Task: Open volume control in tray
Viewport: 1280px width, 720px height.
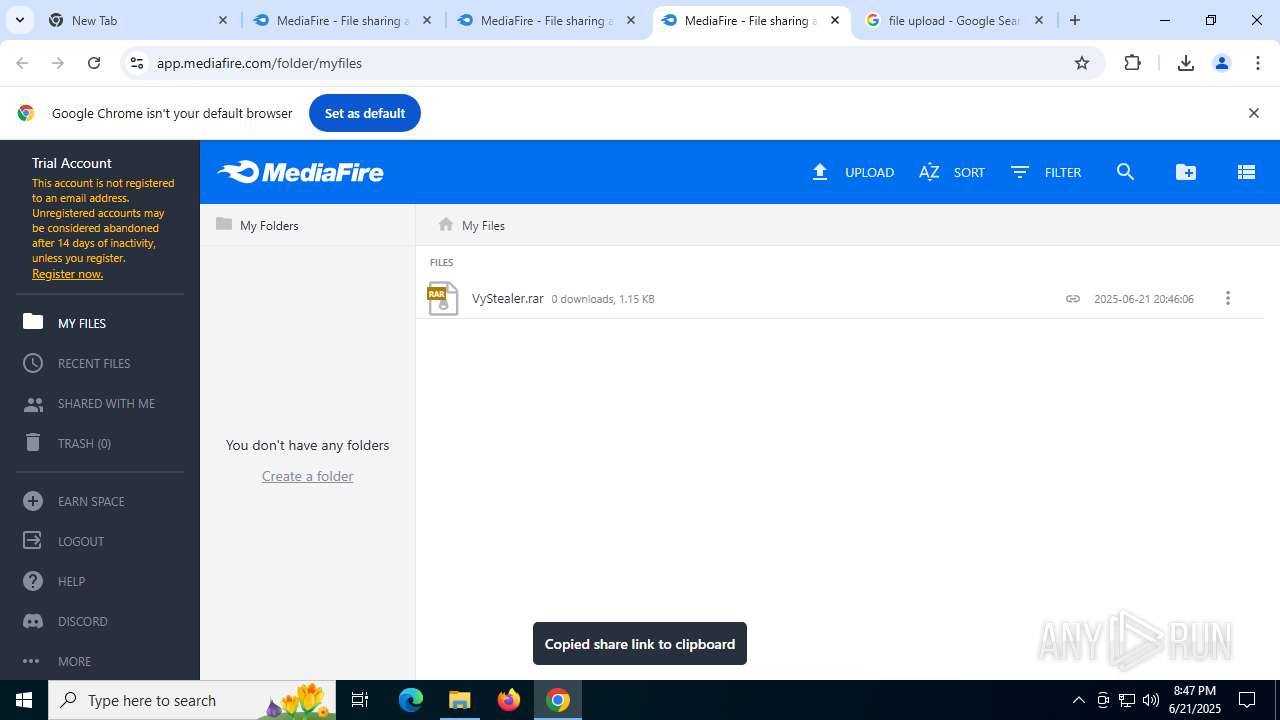Action: pos(1150,700)
